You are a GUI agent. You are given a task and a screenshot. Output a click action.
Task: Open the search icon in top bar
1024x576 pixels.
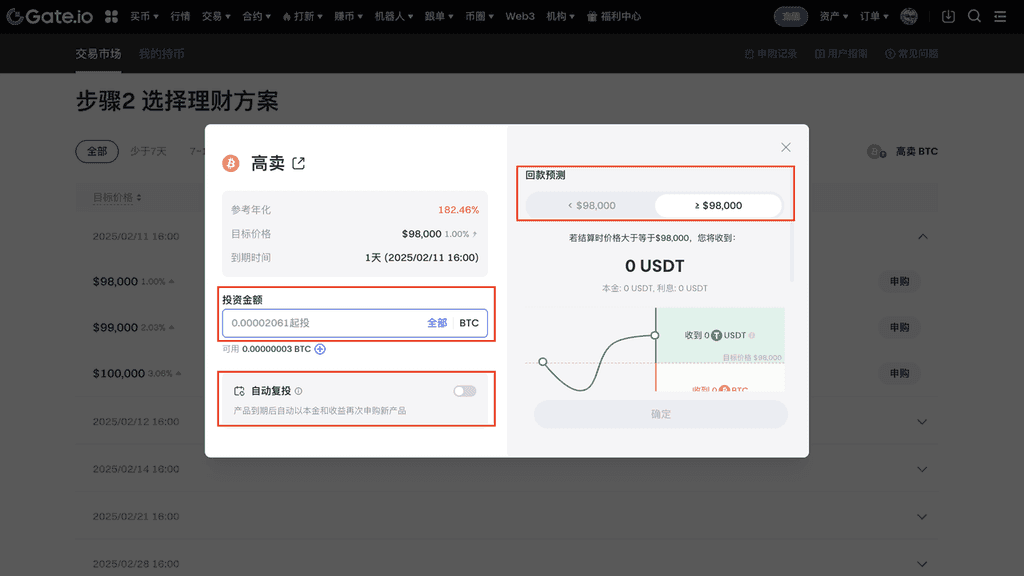(974, 16)
